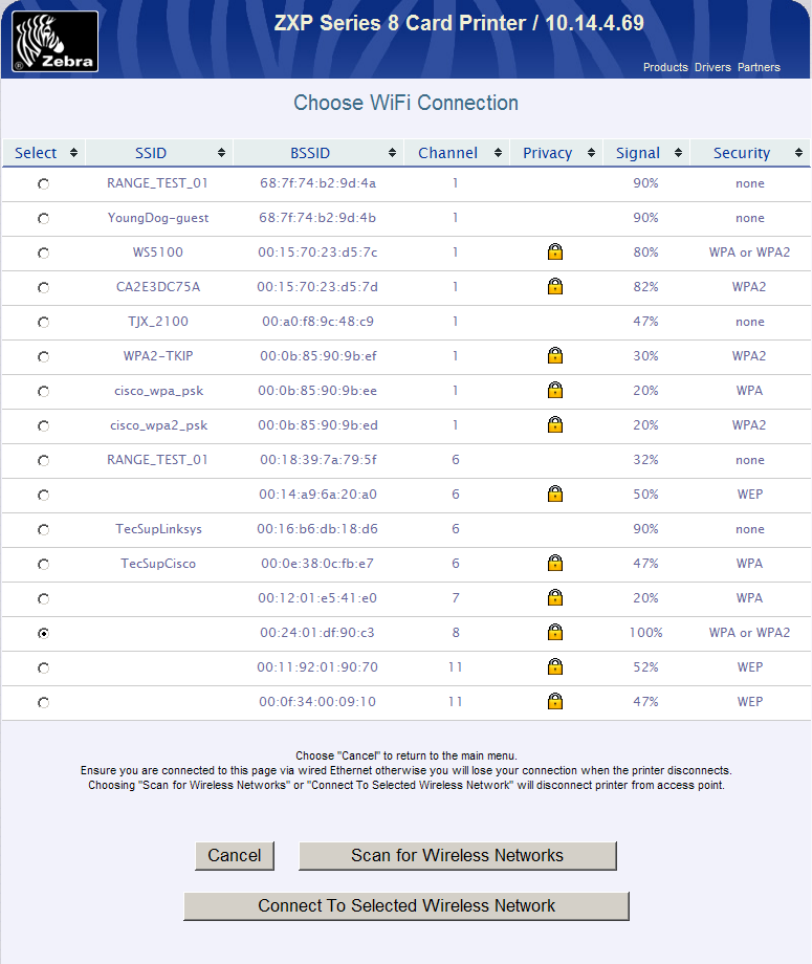Click the 82% signal value
Viewport: 812px width, 964px height.
point(645,286)
